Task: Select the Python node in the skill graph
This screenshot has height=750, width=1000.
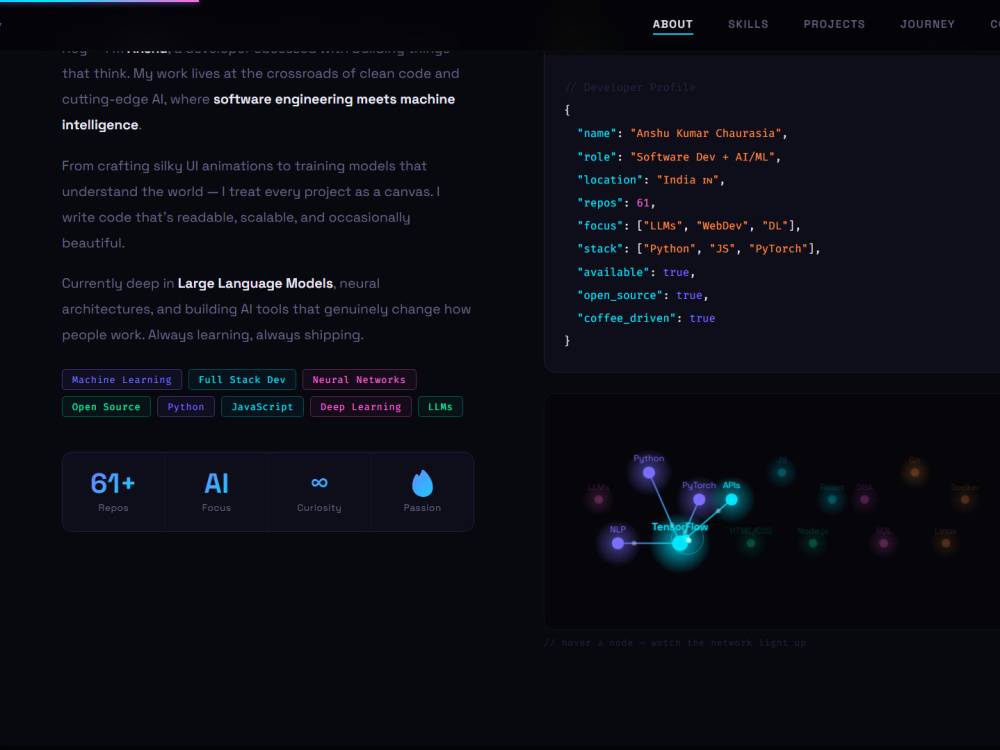Action: pos(649,473)
